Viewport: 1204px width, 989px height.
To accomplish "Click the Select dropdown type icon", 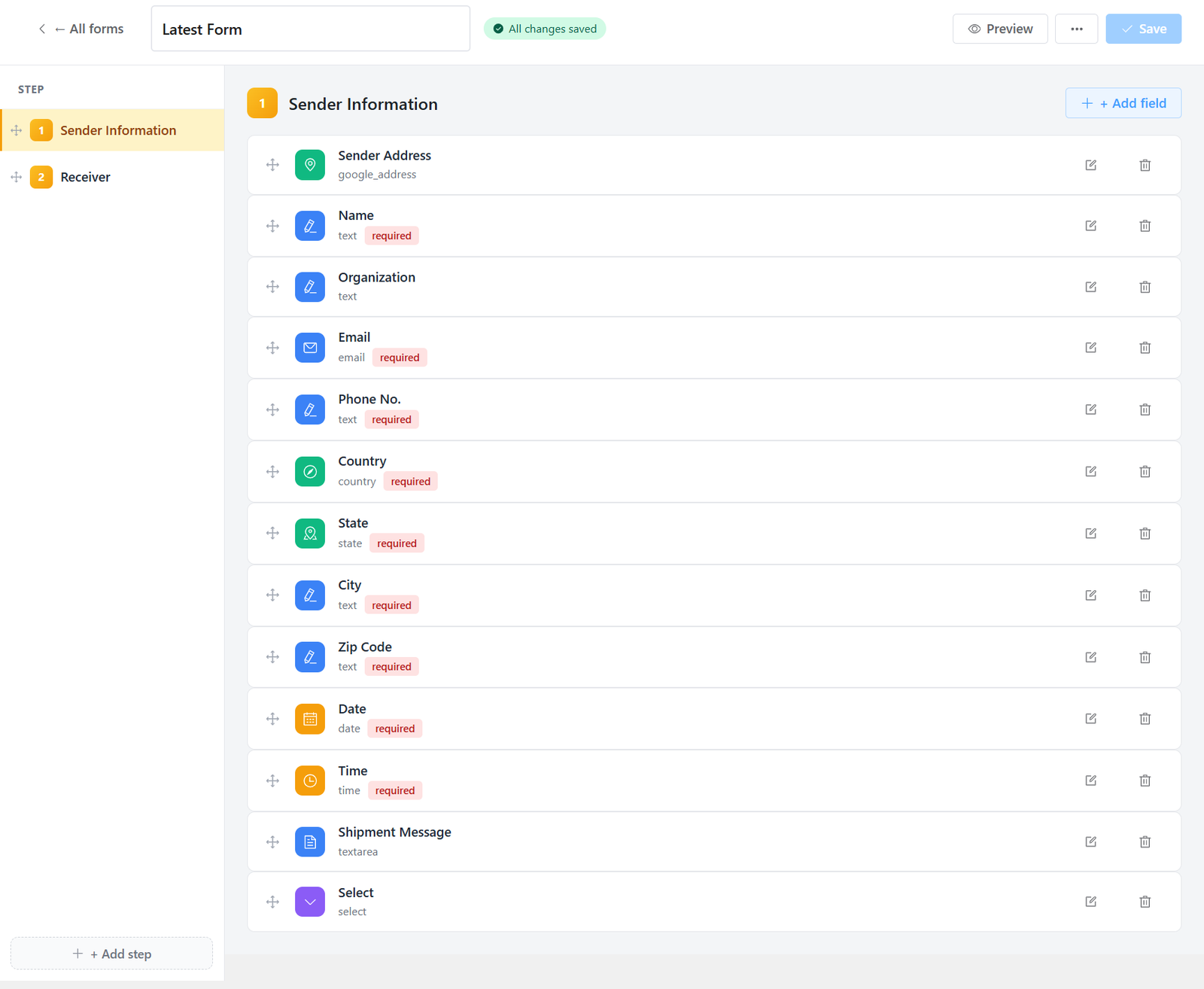I will click(x=310, y=902).
